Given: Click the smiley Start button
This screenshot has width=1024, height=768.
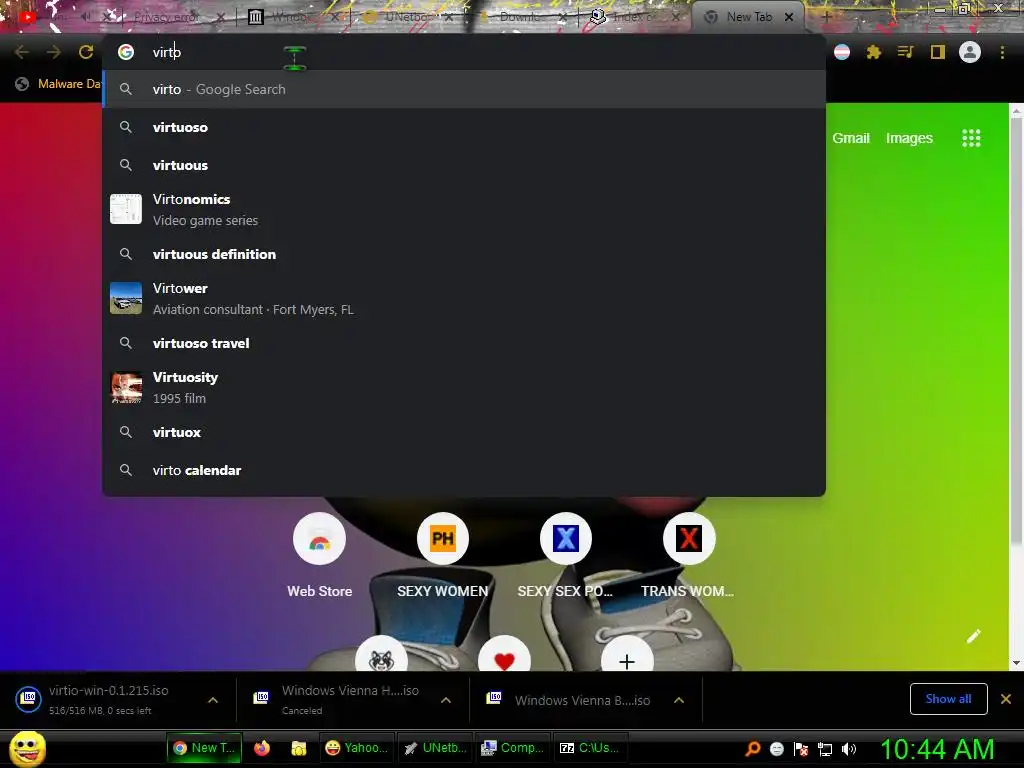Looking at the screenshot, I should click(27, 748).
